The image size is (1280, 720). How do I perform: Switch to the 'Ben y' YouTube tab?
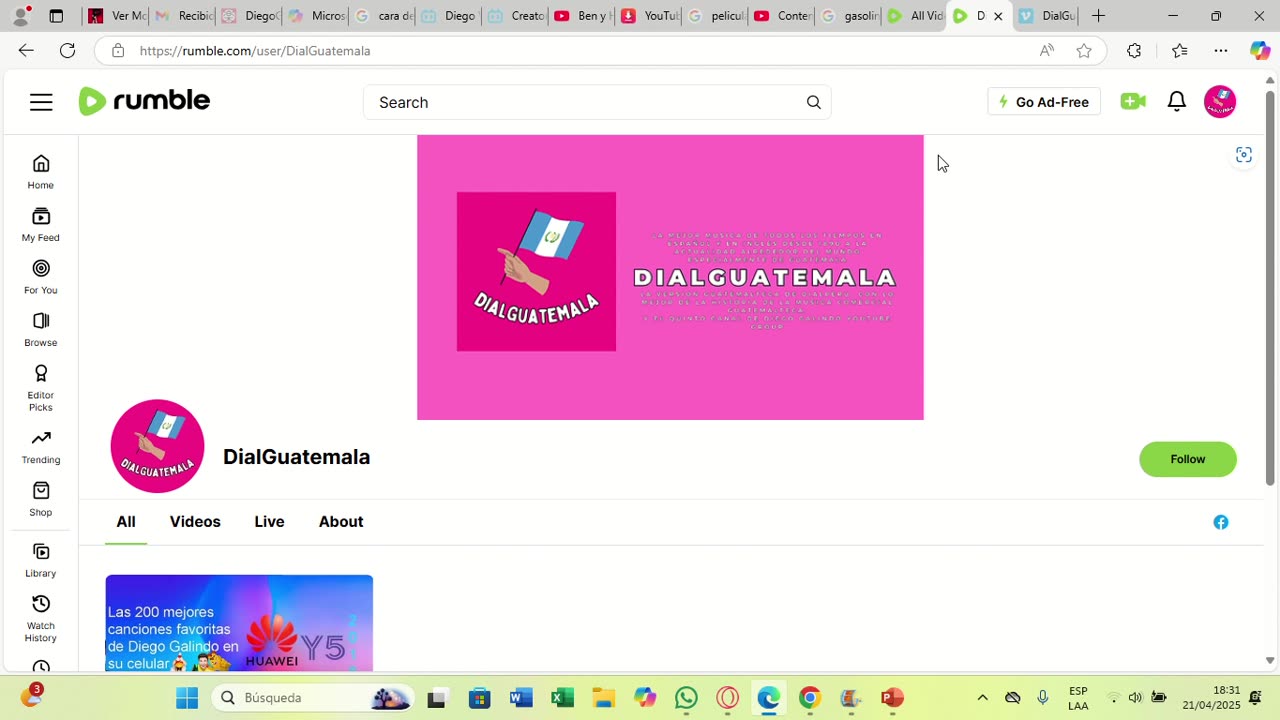[x=582, y=16]
